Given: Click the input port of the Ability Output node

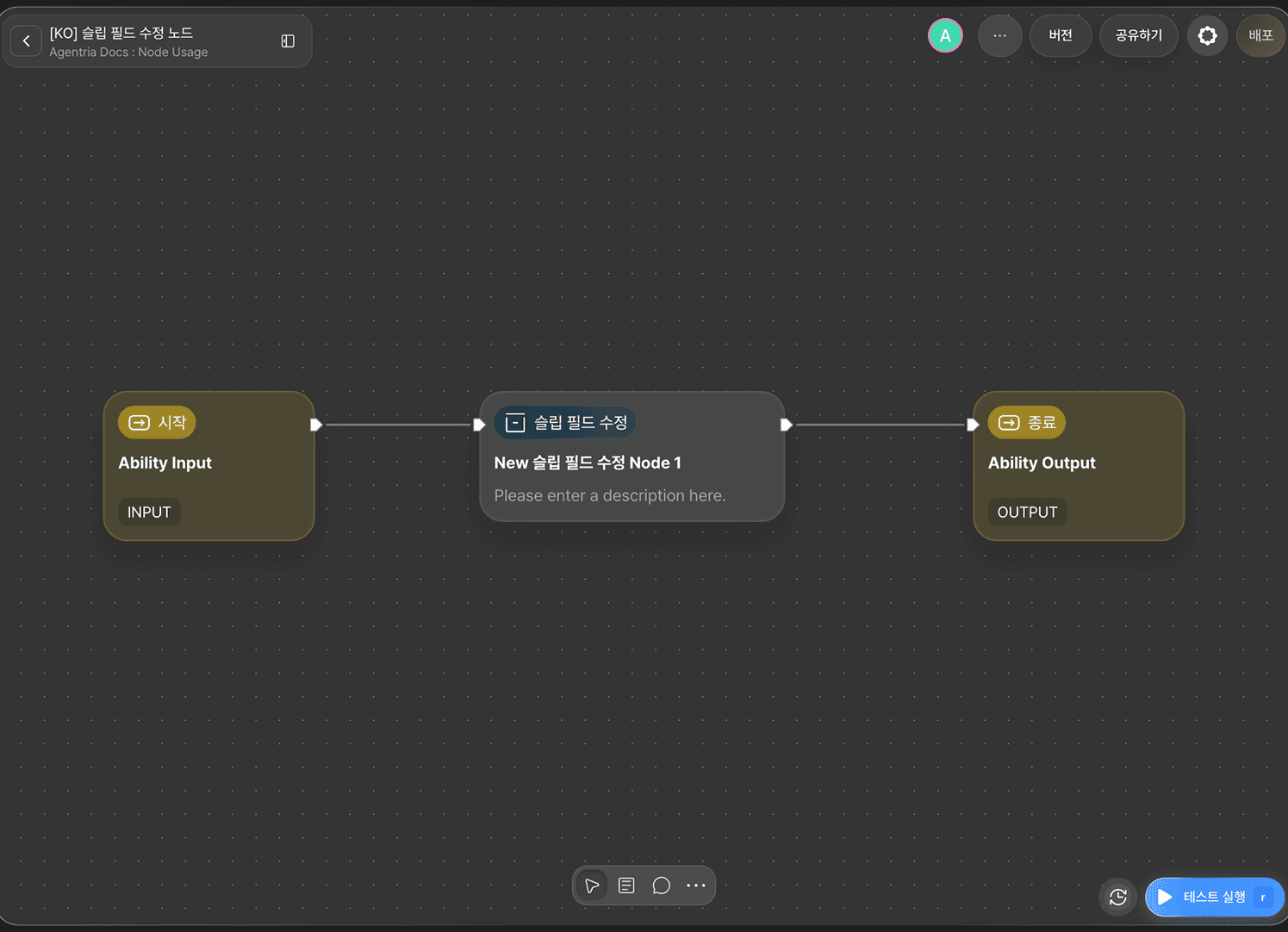Looking at the screenshot, I should pos(973,425).
